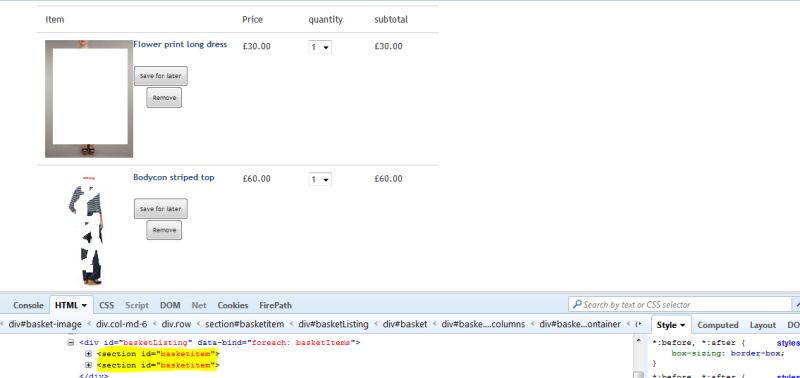Screen dimensions: 800x378
Task: Select the first section basketitem markup line
Action: 158,354
